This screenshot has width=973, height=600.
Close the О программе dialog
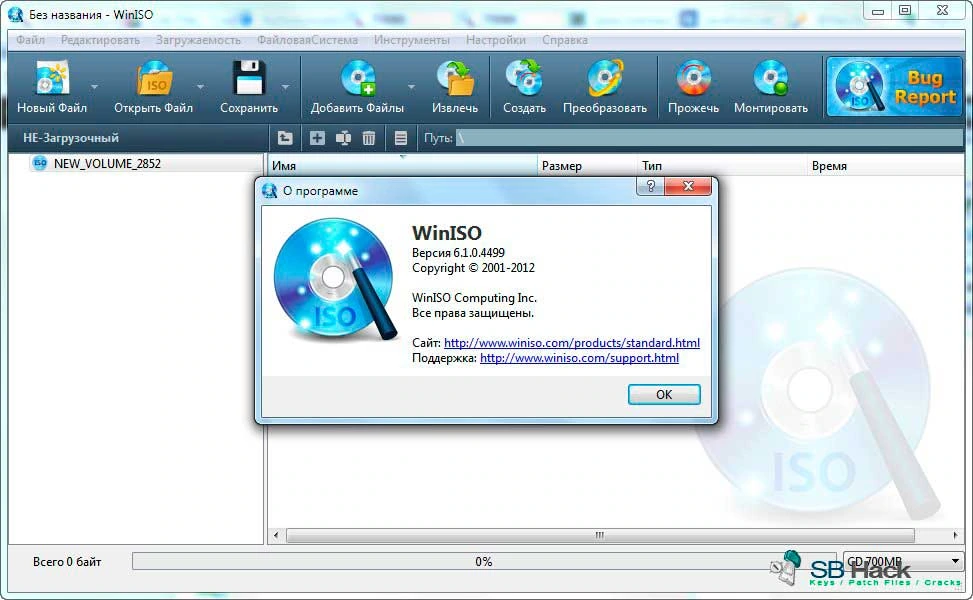(x=688, y=186)
